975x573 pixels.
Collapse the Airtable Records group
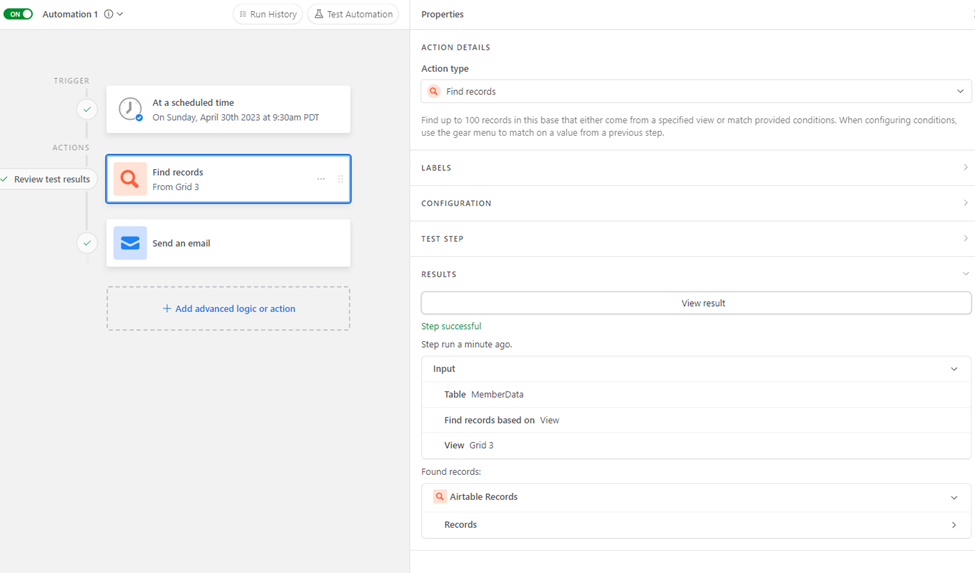pyautogui.click(x=954, y=497)
